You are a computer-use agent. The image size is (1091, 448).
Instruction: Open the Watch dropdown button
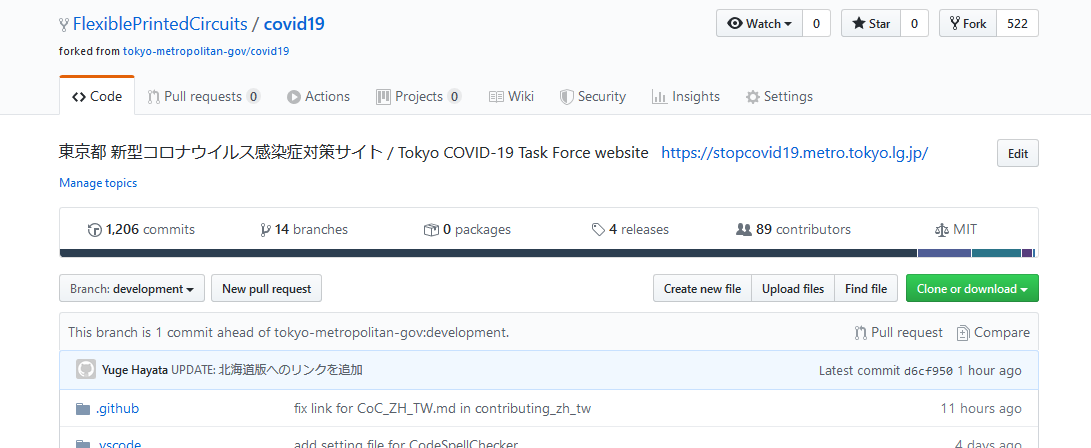click(x=759, y=24)
